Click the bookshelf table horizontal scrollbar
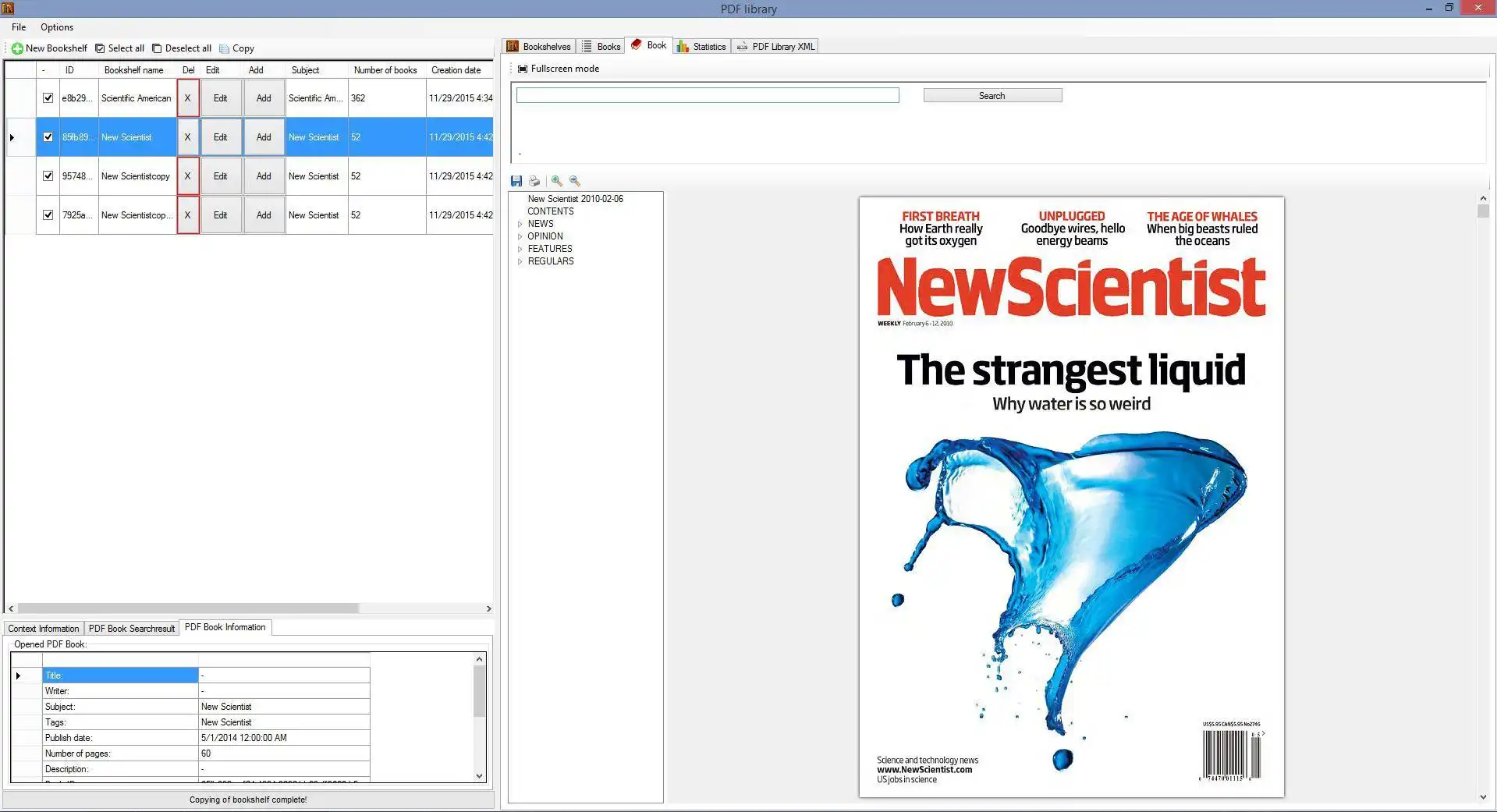This screenshot has height=812, width=1497. 188,608
